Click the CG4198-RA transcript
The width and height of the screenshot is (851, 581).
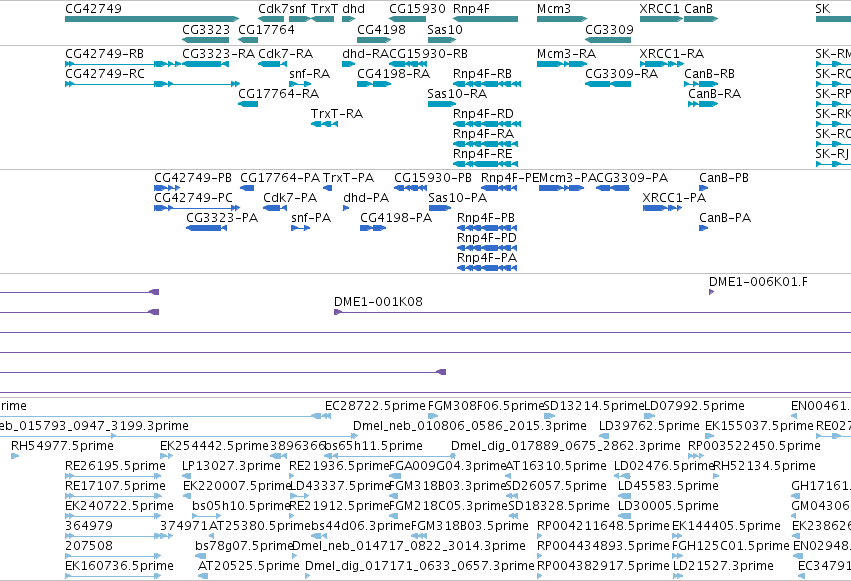point(374,84)
